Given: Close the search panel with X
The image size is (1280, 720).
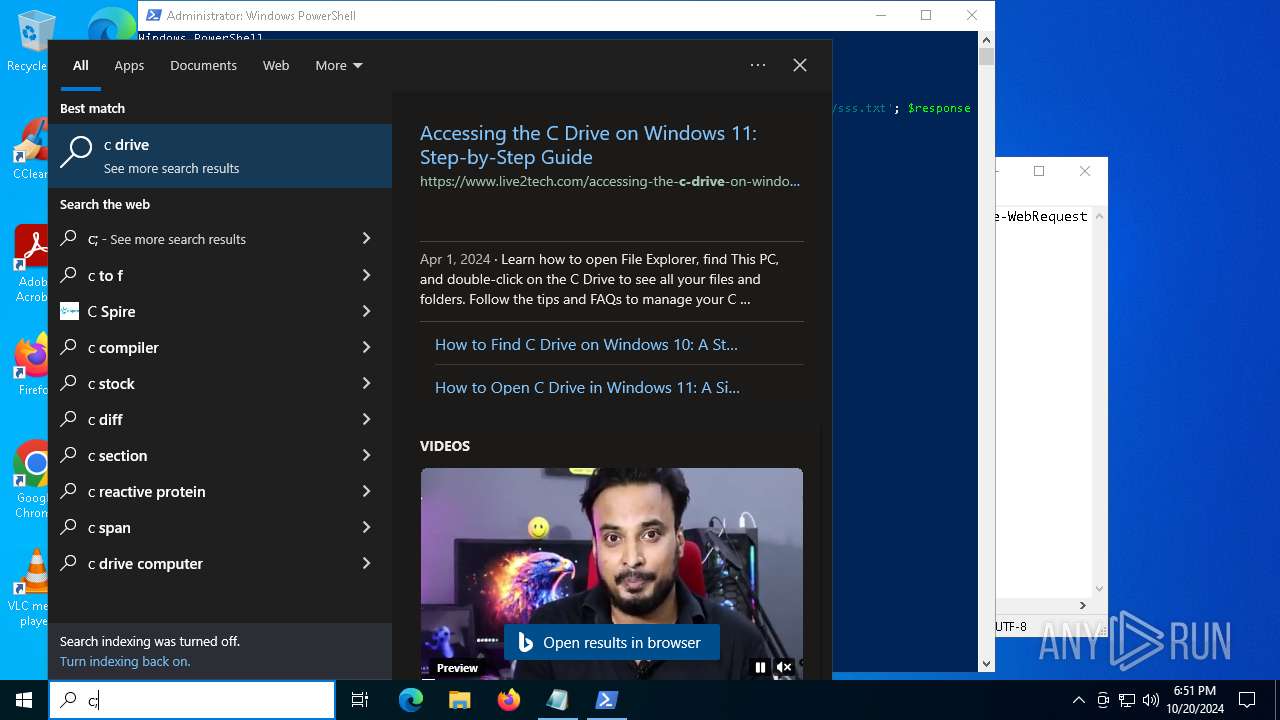Looking at the screenshot, I should (800, 65).
